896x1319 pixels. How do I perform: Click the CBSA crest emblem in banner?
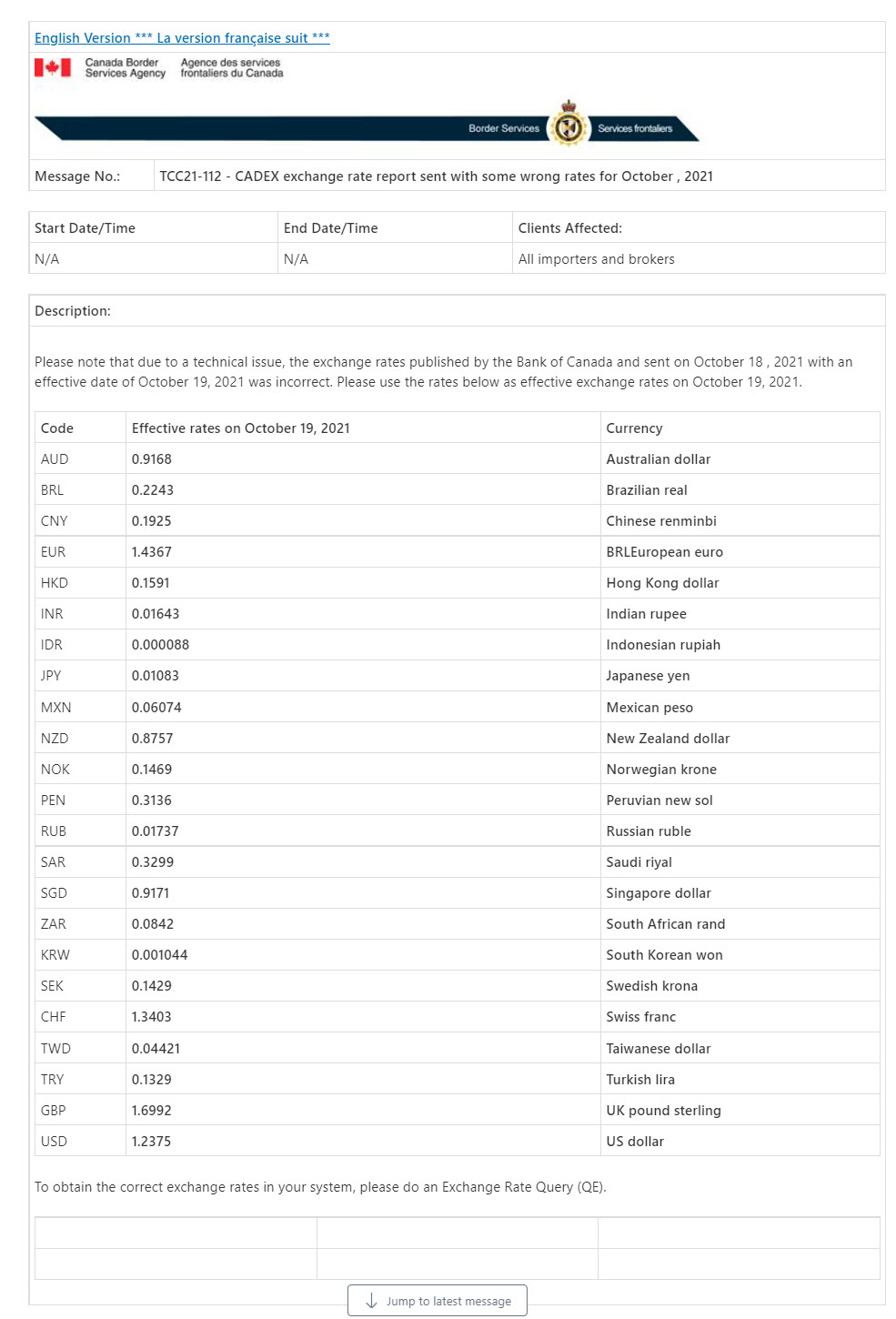click(569, 124)
